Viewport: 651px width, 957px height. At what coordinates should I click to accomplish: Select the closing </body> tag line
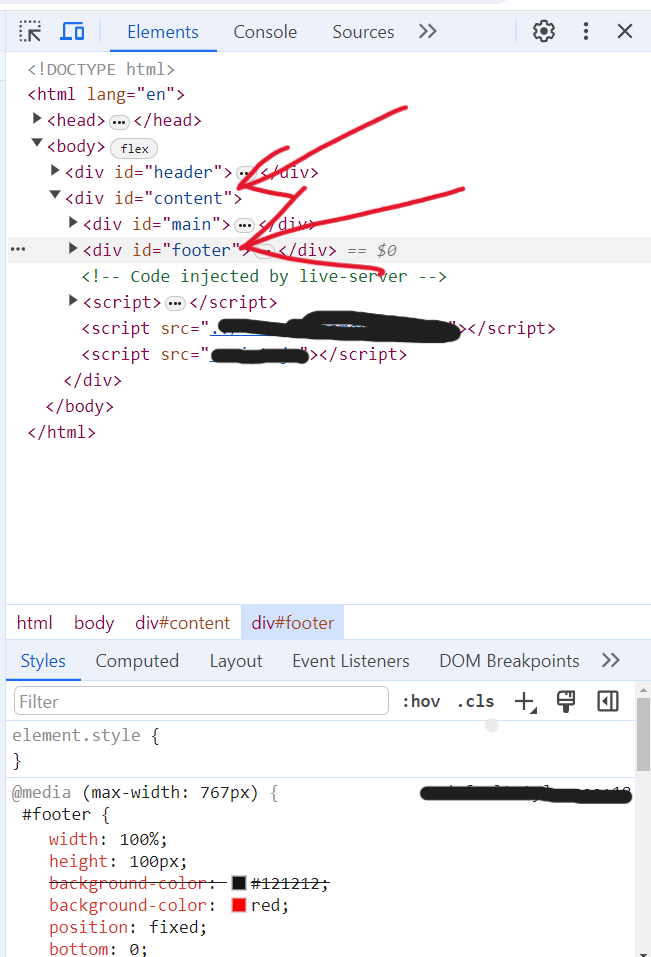(79, 406)
